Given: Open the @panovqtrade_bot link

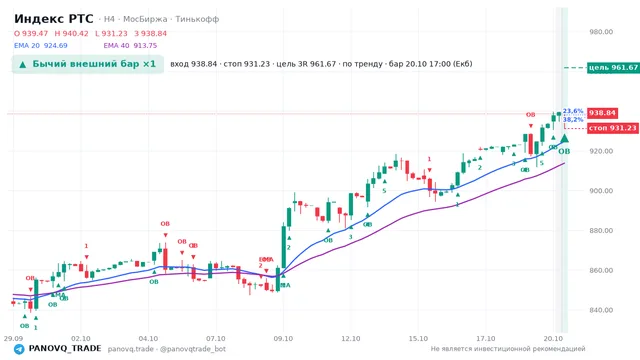Looking at the screenshot, I should pyautogui.click(x=193, y=349).
